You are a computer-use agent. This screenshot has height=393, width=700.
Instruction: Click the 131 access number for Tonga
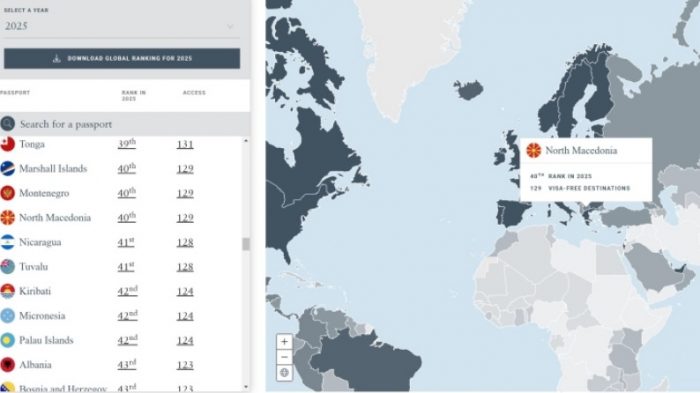[185, 144]
